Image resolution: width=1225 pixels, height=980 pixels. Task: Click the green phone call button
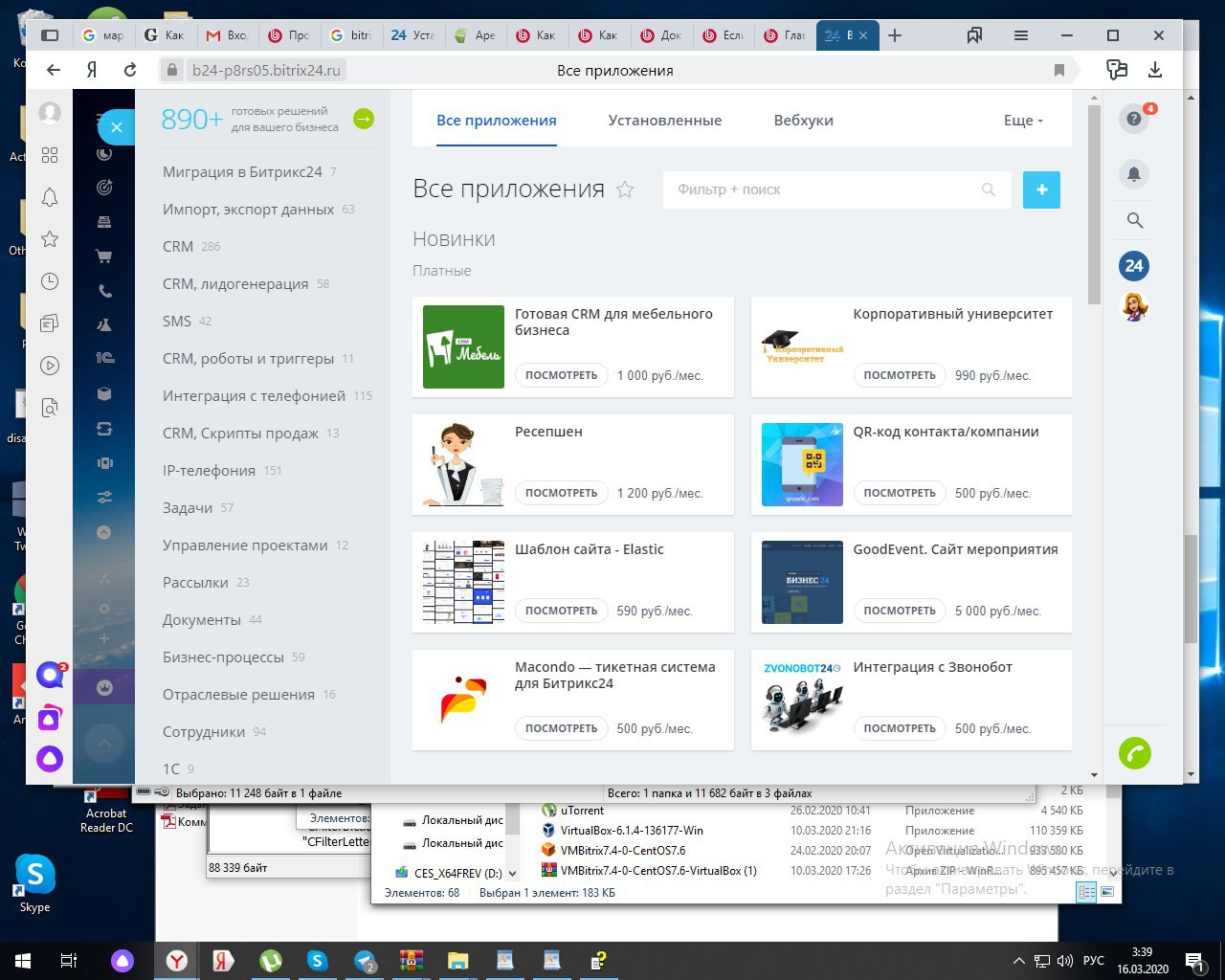(1135, 753)
